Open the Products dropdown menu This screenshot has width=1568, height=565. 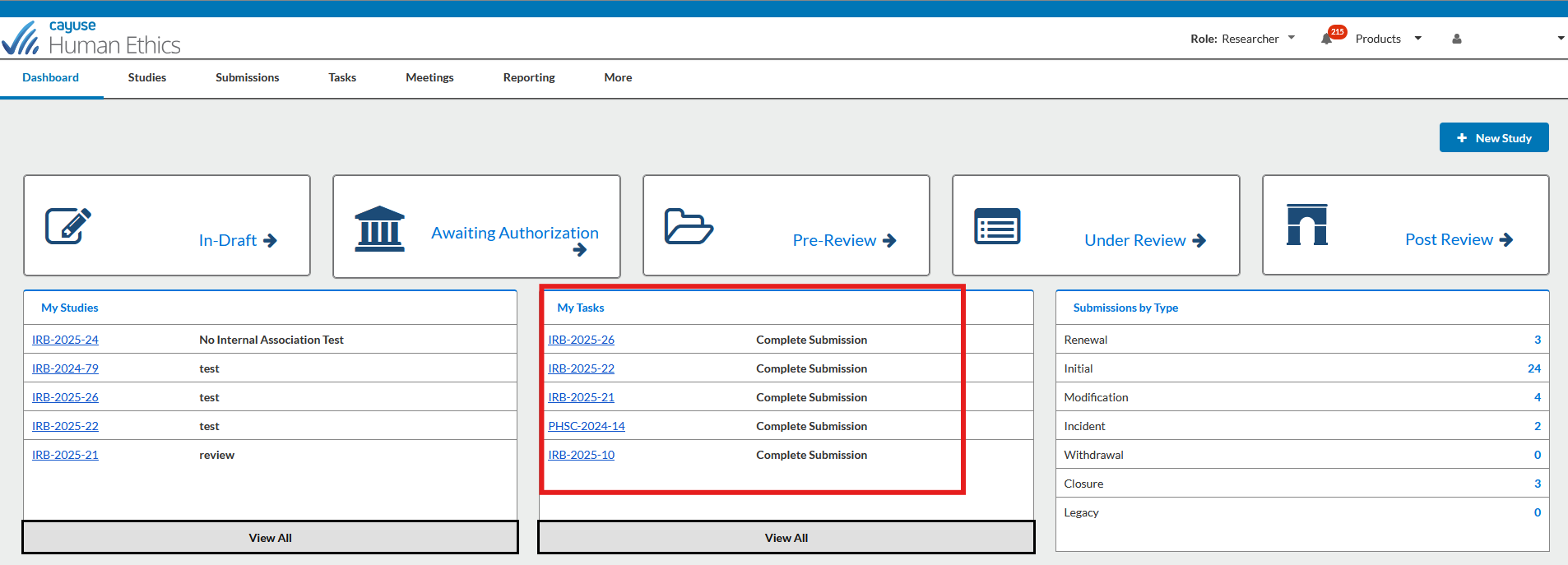(x=1388, y=39)
